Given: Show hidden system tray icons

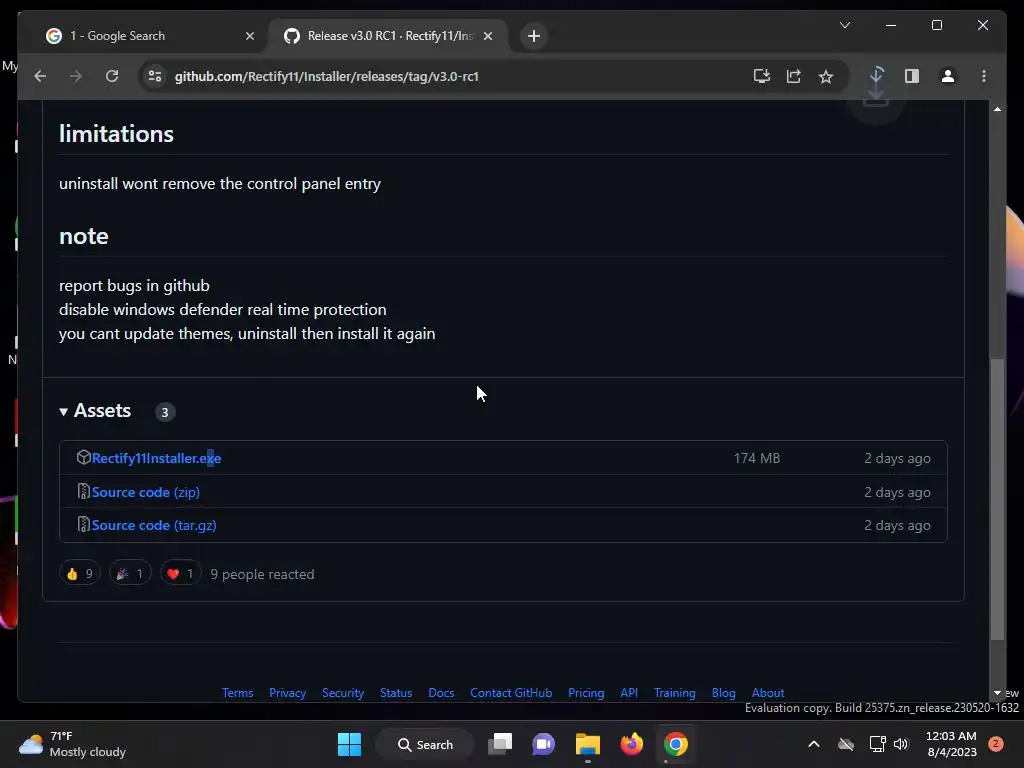Looking at the screenshot, I should coord(814,744).
